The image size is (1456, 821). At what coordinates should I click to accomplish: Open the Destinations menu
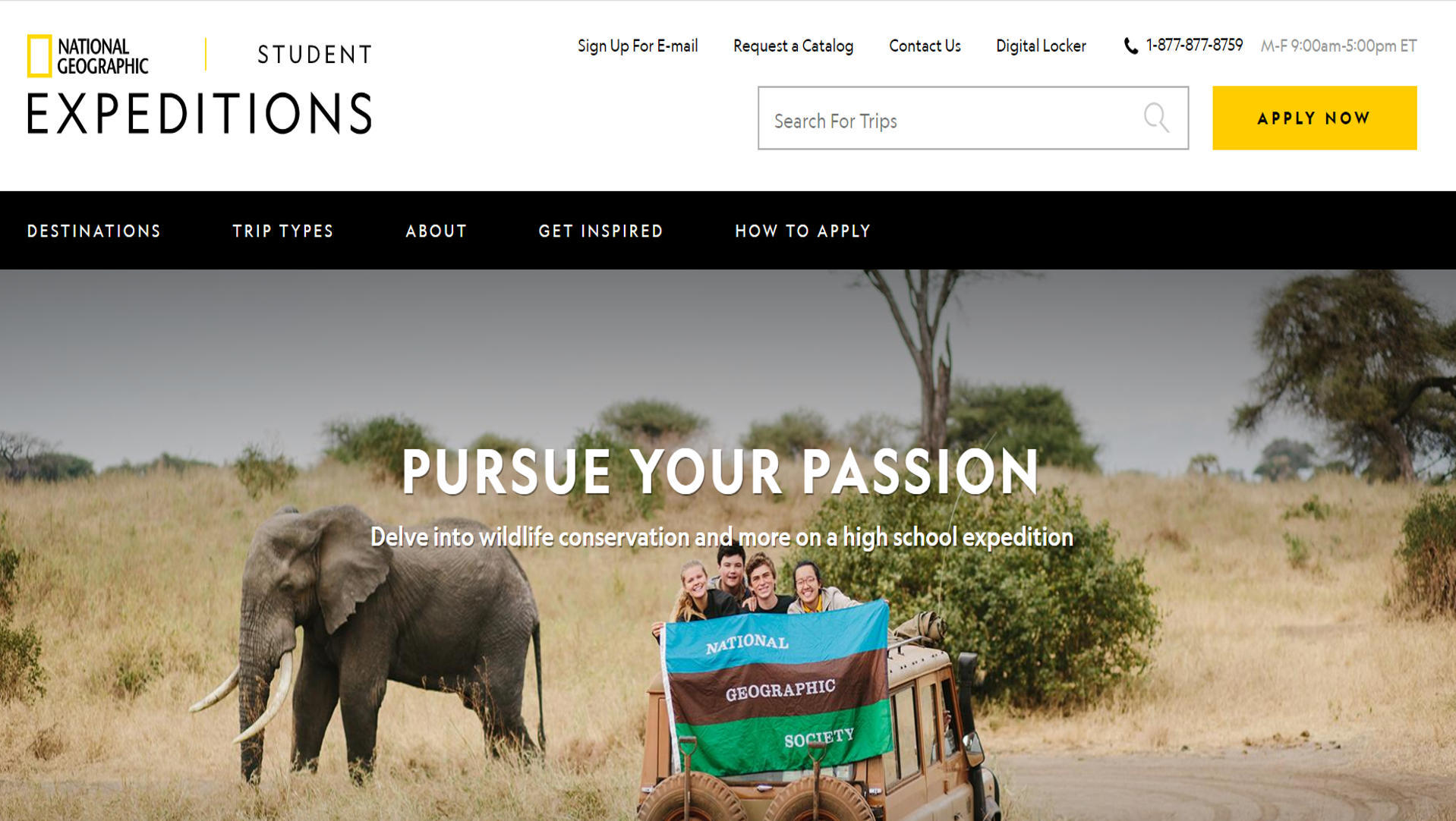(x=94, y=231)
